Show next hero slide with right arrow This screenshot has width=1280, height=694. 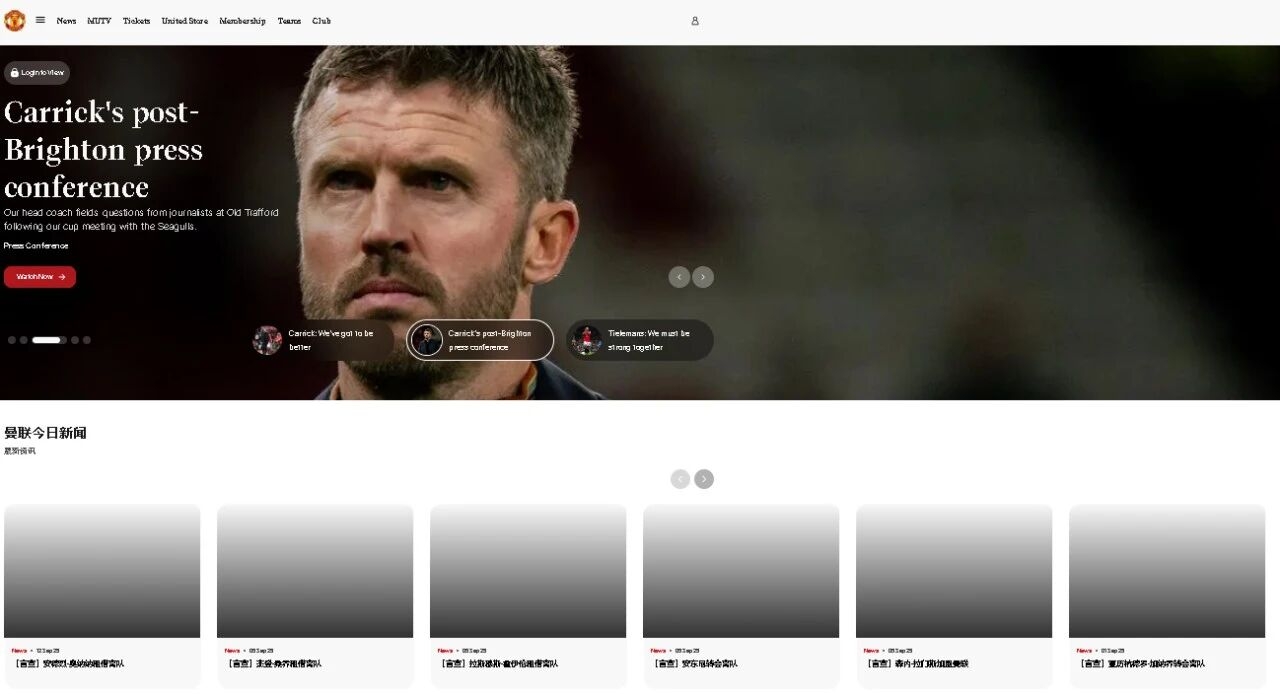(x=703, y=277)
